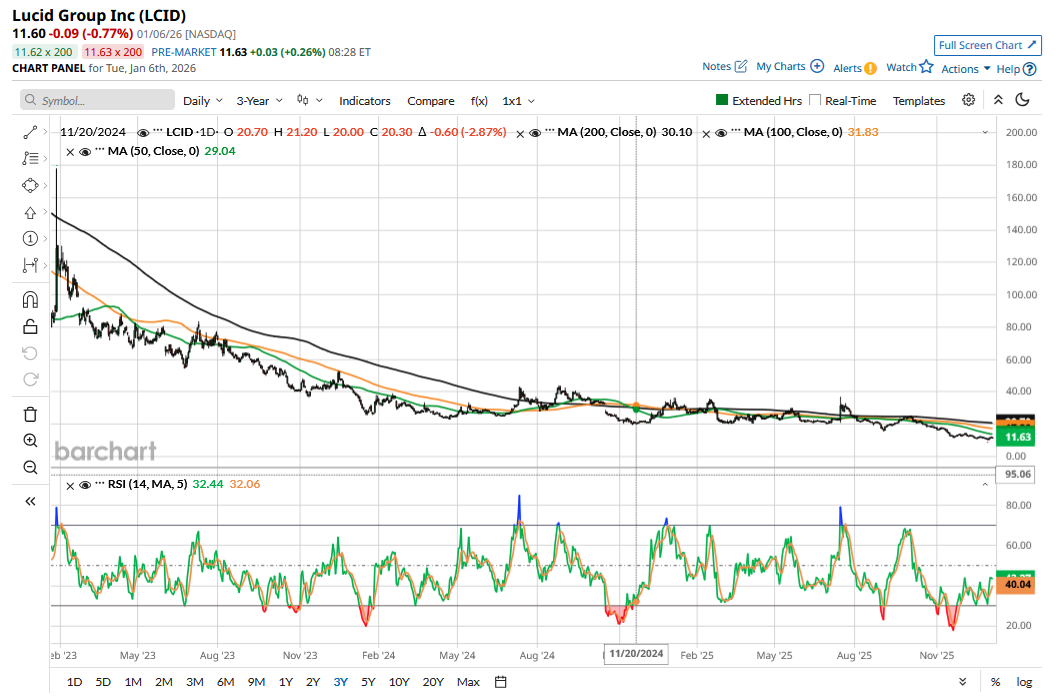Toggle the Extended Hrs checkbox
This screenshot has height=698, width=1061.
click(722, 100)
